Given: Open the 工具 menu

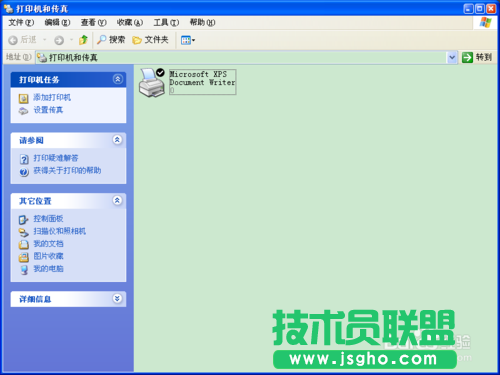Looking at the screenshot, I should (x=166, y=22).
